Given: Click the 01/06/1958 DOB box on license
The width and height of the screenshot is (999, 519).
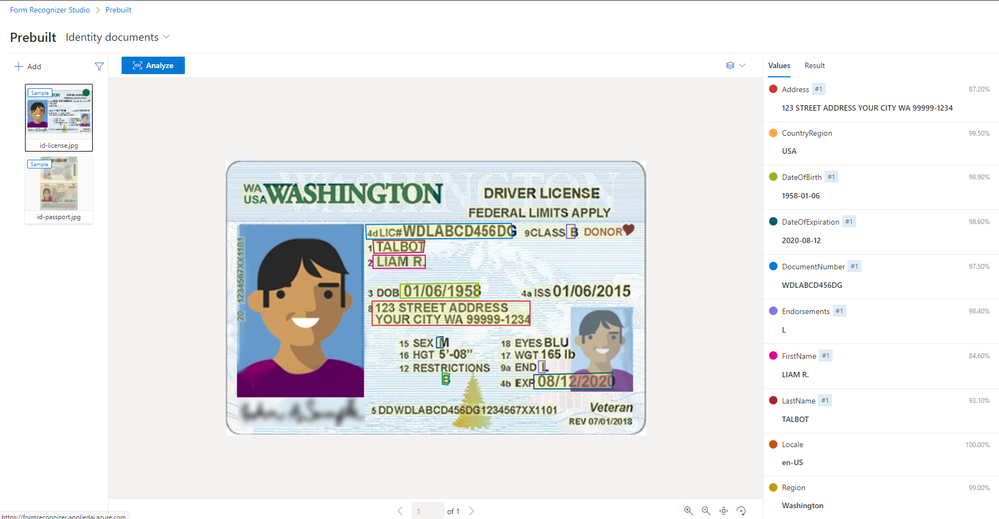Looking at the screenshot, I should click(440, 291).
